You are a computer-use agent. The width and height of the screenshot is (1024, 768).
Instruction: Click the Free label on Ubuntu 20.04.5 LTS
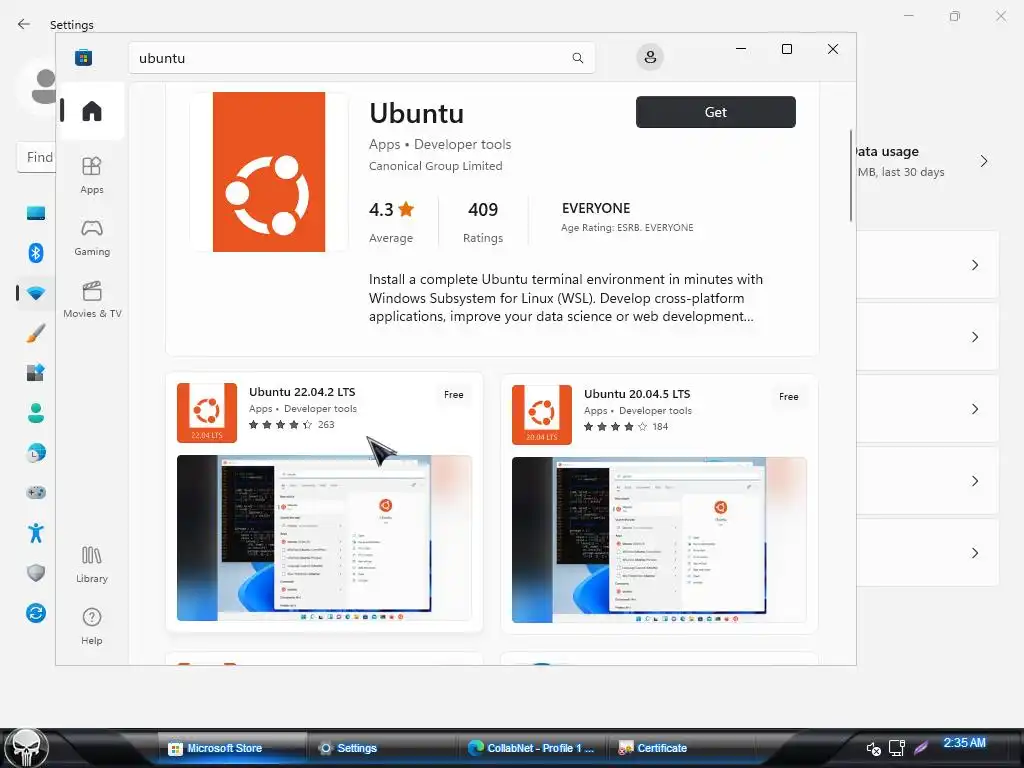coord(788,396)
